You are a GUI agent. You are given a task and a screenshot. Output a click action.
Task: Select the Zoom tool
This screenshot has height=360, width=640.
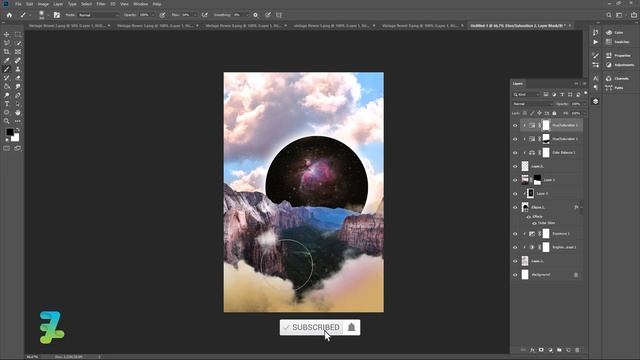tap(7, 121)
